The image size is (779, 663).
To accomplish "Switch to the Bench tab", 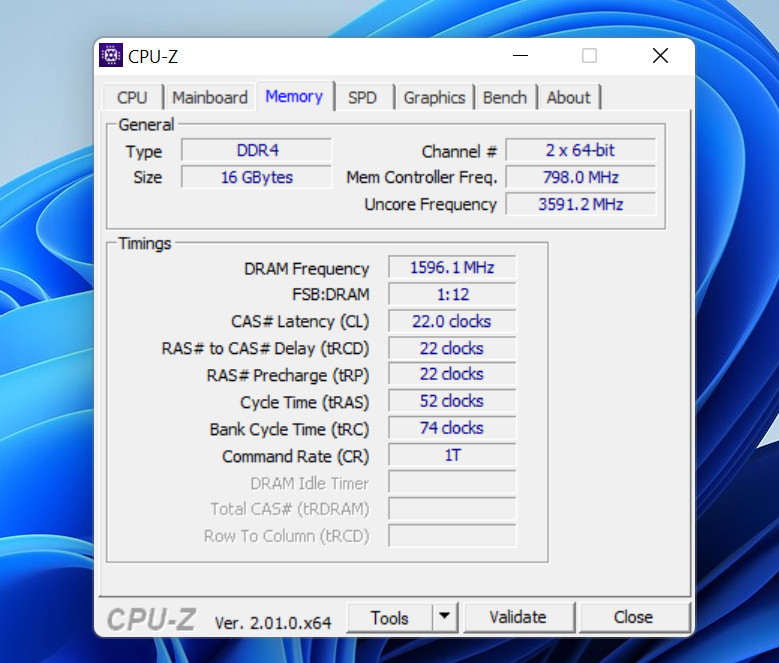I will (x=505, y=97).
